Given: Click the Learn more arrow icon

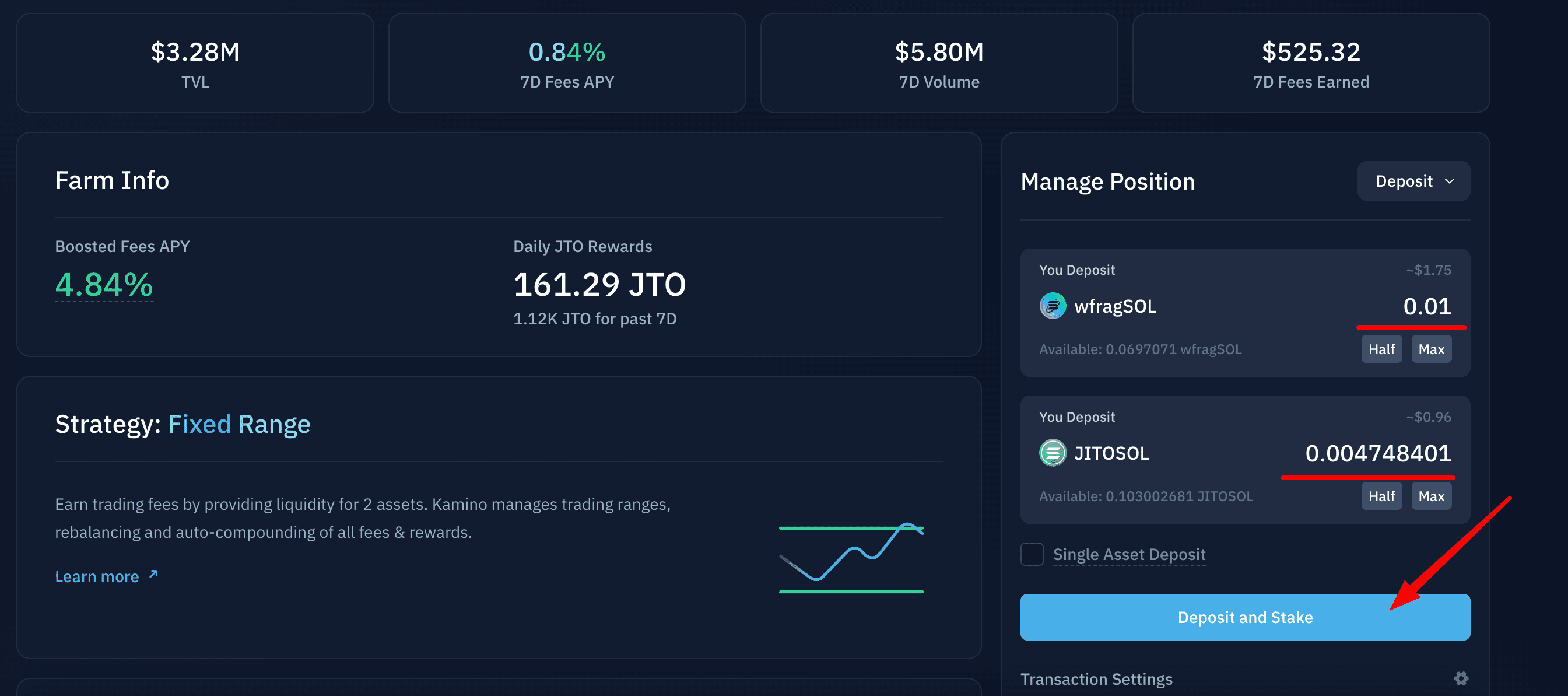Looking at the screenshot, I should (153, 574).
